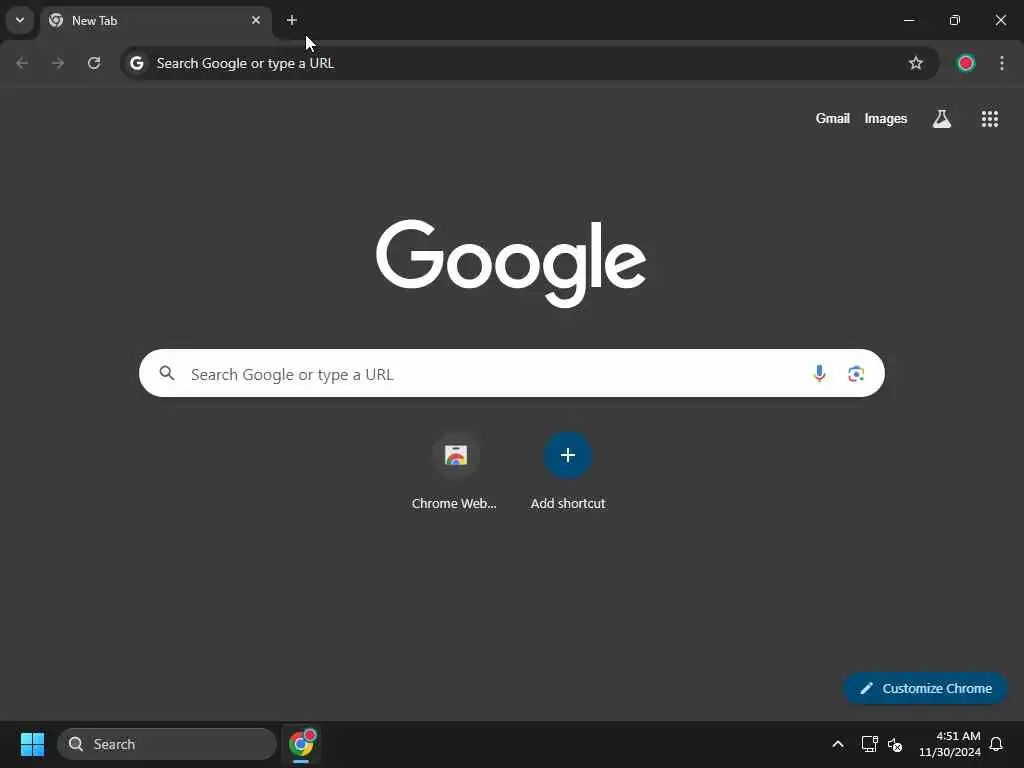Bookmark this tab with star icon
The image size is (1024, 768).
click(x=916, y=63)
